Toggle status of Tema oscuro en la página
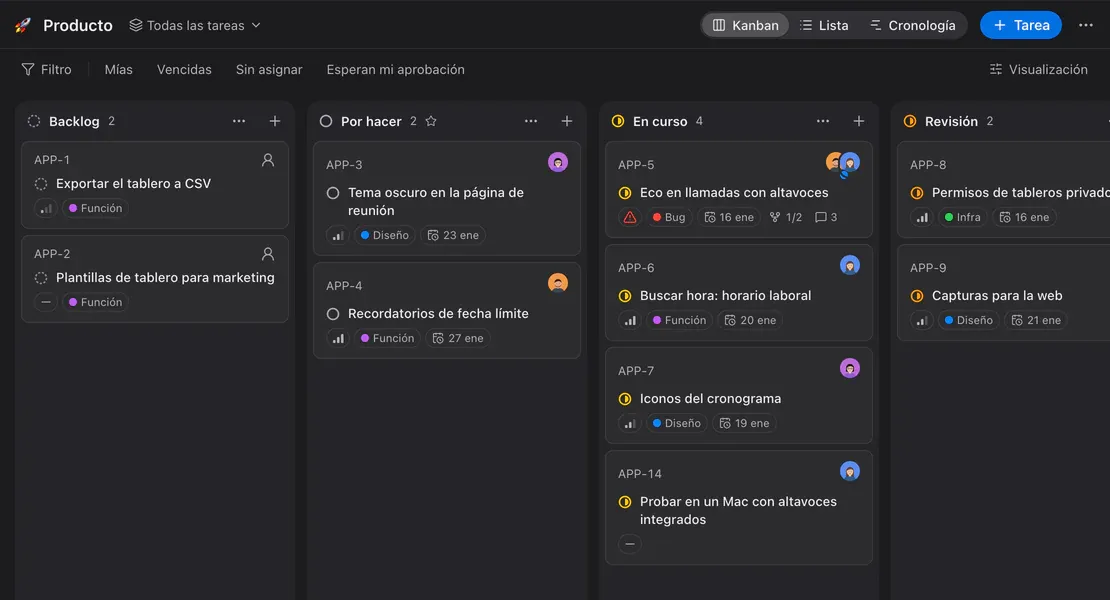The image size is (1110, 600). pyautogui.click(x=333, y=193)
